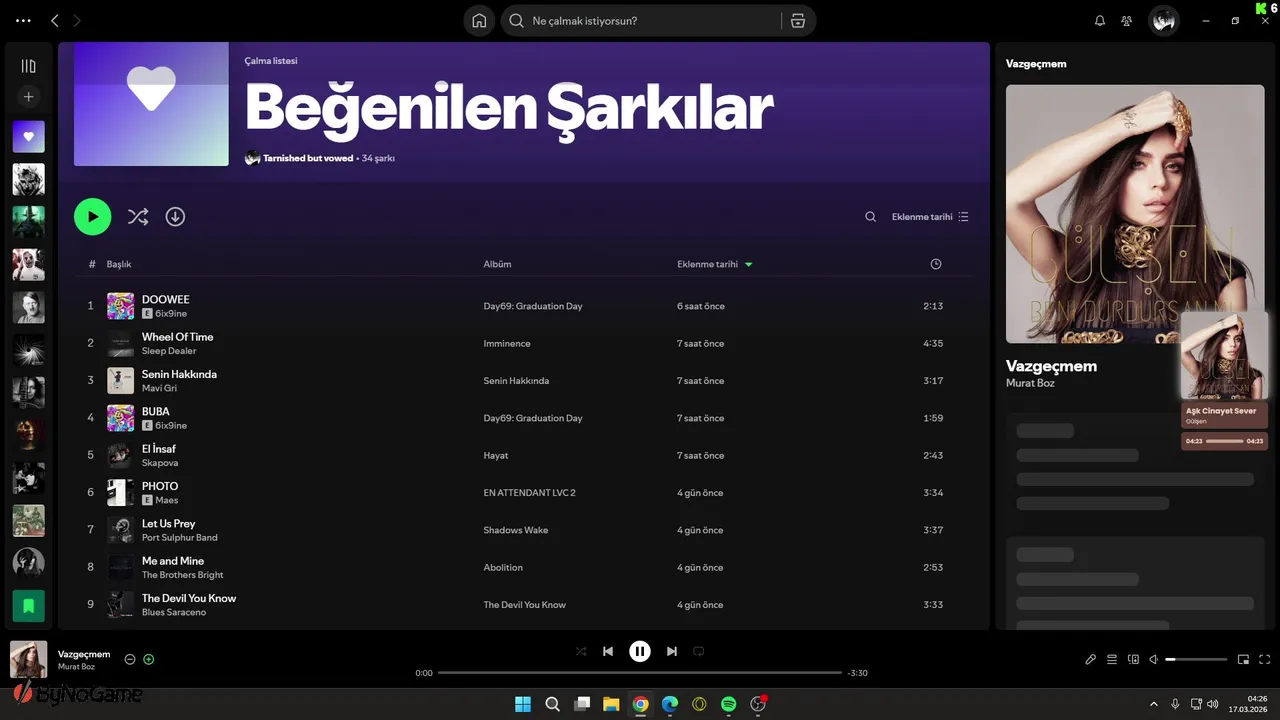This screenshot has height=720, width=1280.
Task: Skip to the next track
Action: (x=672, y=651)
